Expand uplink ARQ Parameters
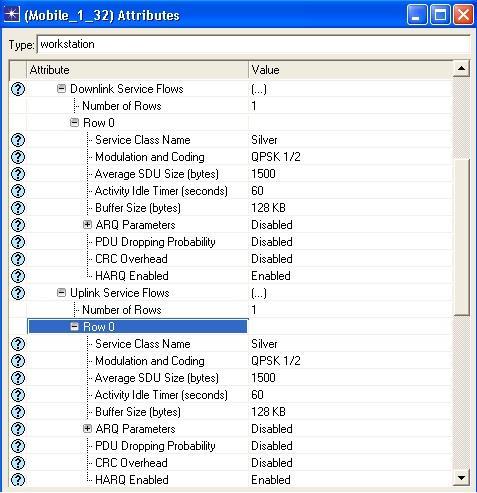The height and width of the screenshot is (493, 477). [87, 429]
